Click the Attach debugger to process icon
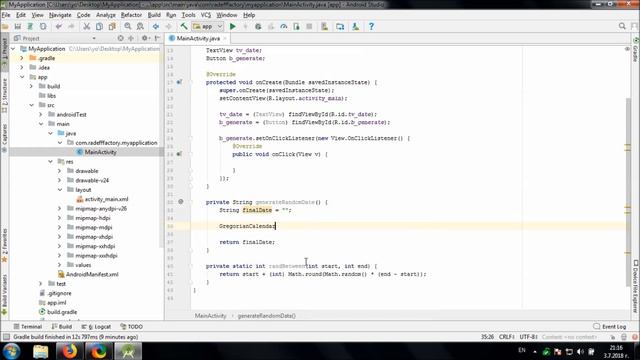This screenshot has width=640, height=360. tap(296, 27)
